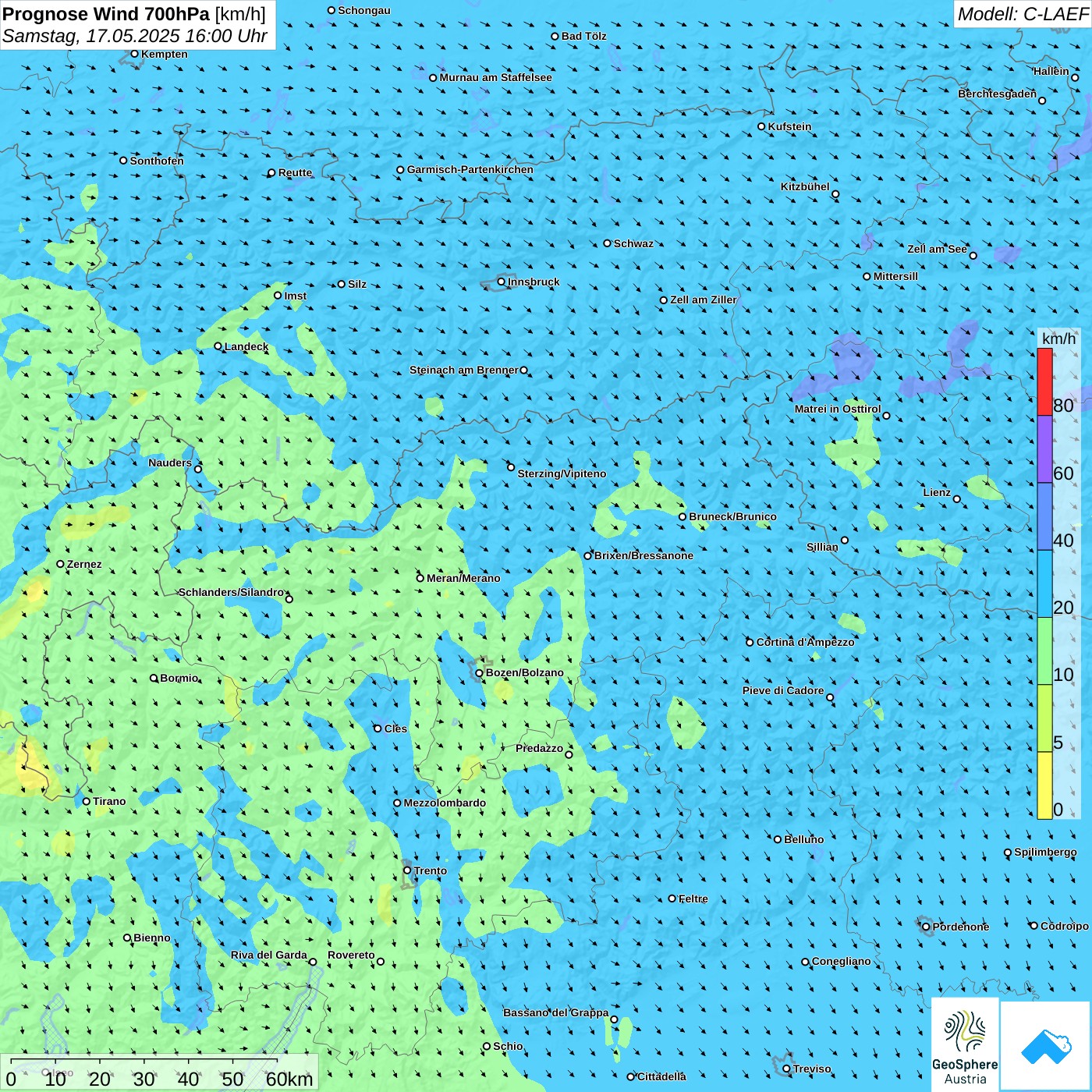The image size is (1092, 1092).
Task: Click the 'Zell am Ziller' label
Action: coord(704,300)
